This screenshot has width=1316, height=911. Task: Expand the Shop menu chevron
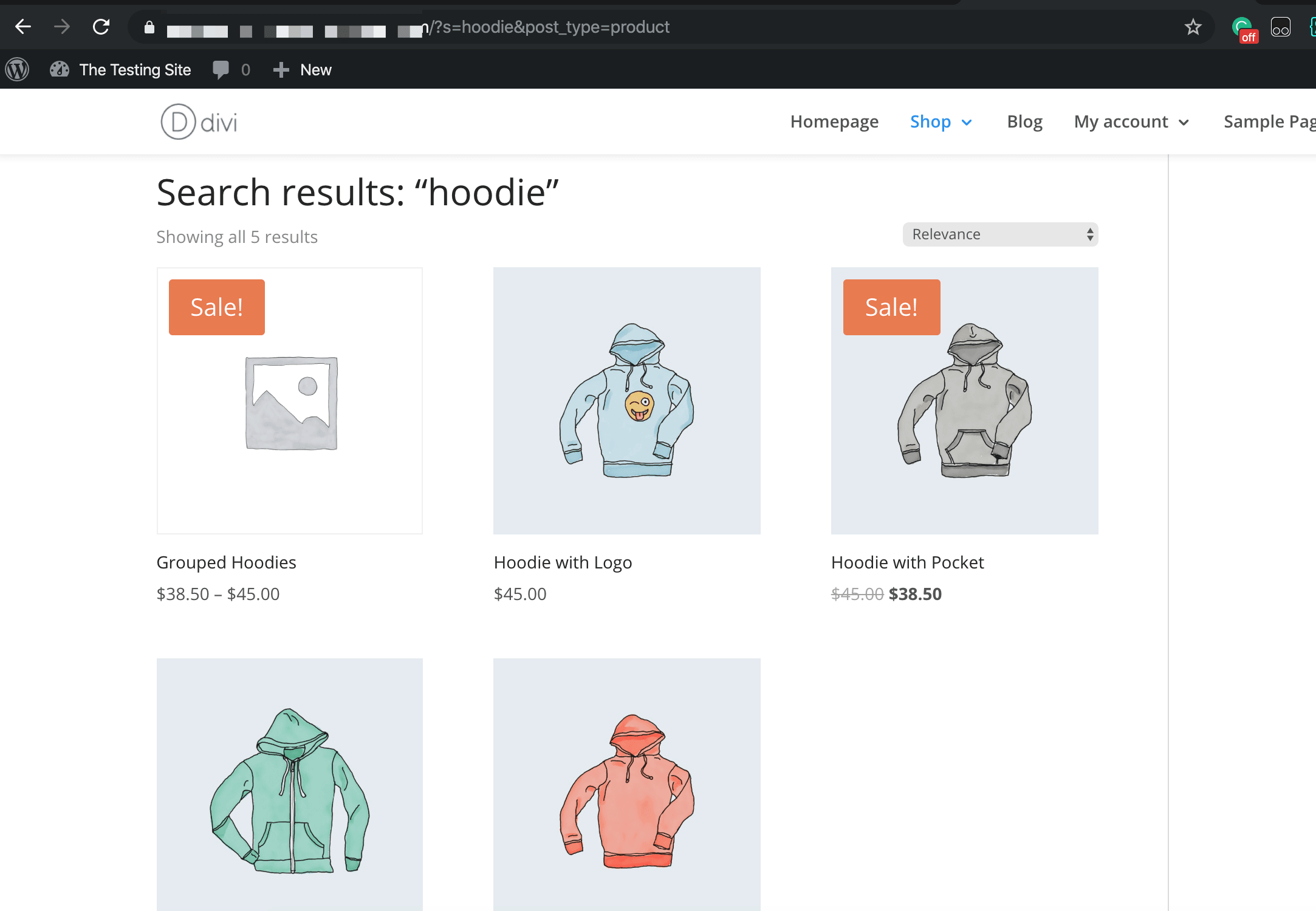pyautogui.click(x=967, y=123)
